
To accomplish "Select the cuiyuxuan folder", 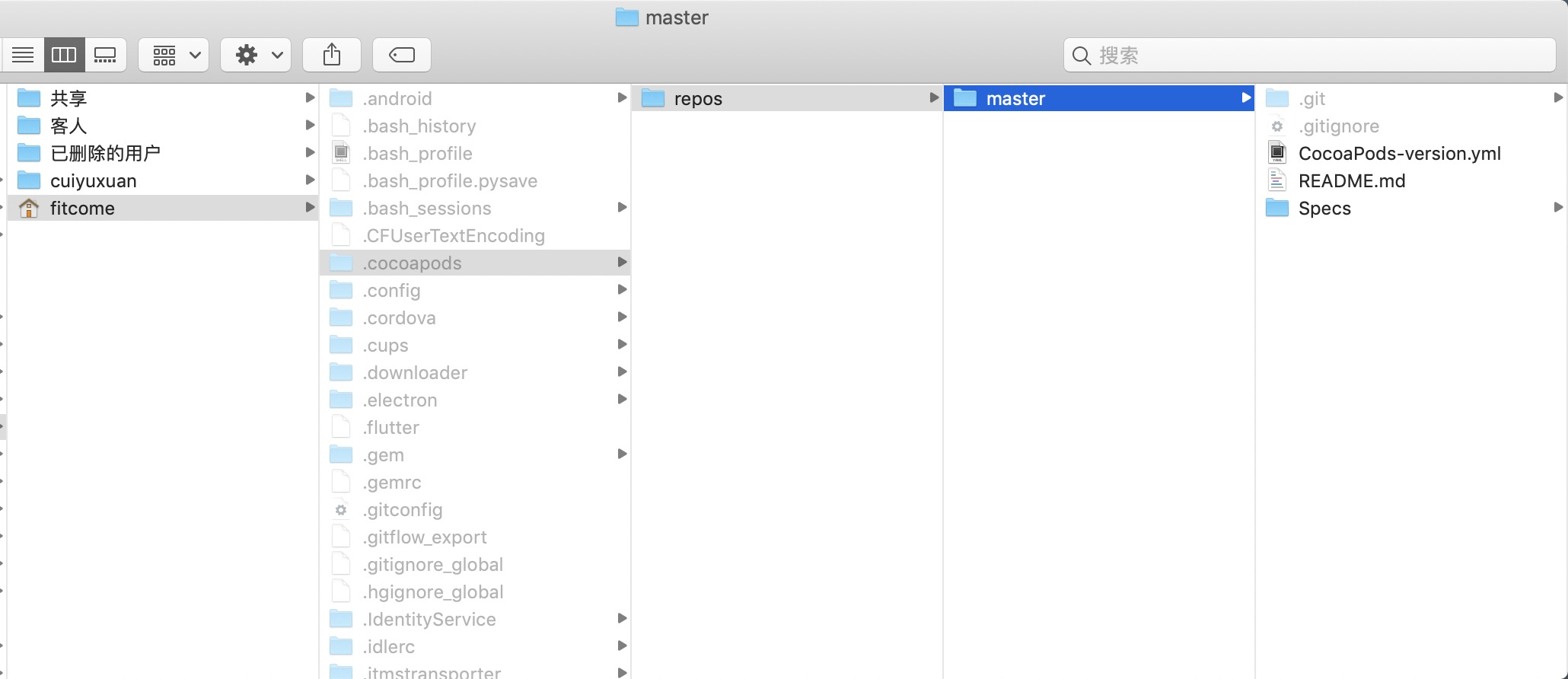I will click(x=162, y=180).
